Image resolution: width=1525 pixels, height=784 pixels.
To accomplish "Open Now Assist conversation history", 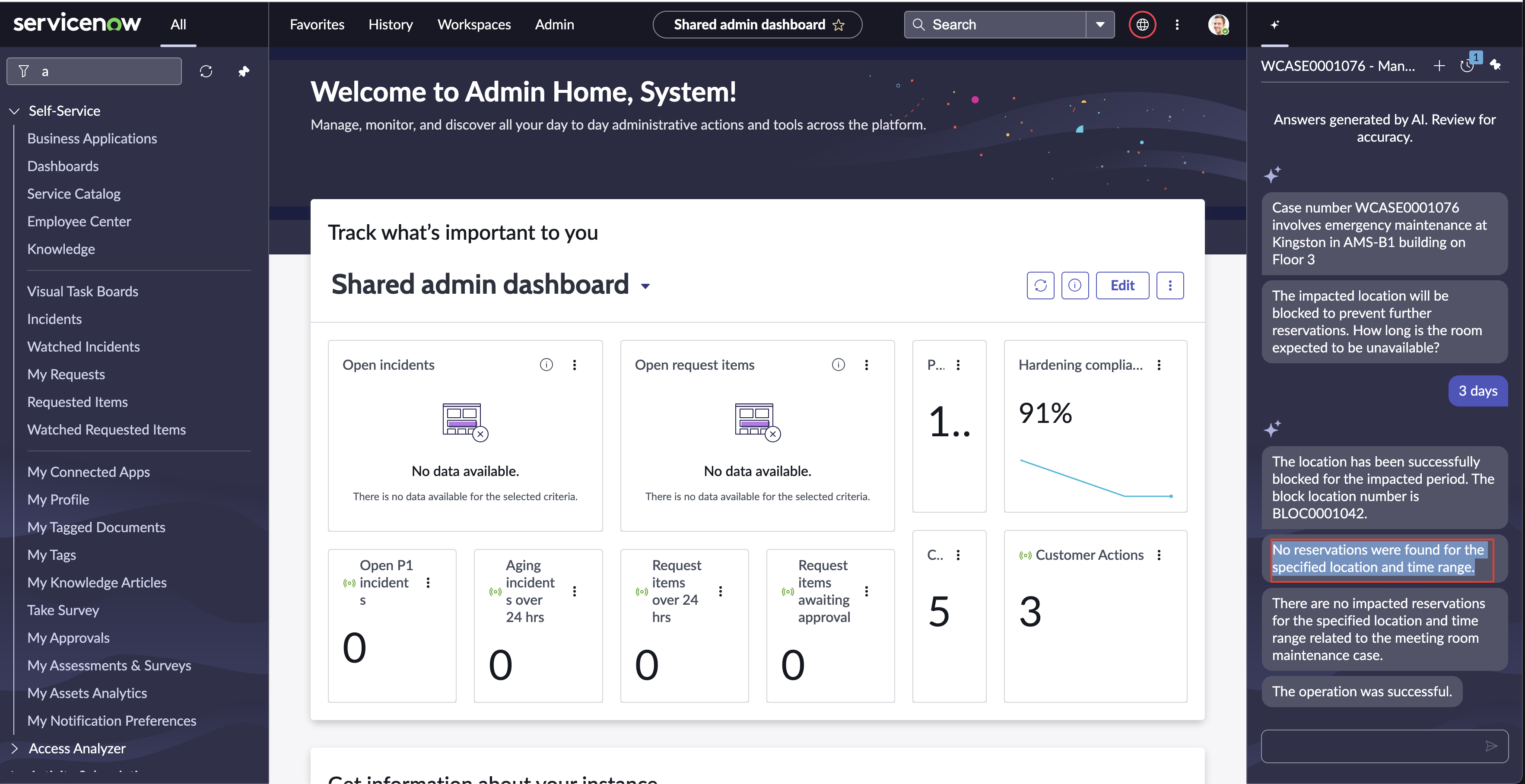I will 1467,66.
